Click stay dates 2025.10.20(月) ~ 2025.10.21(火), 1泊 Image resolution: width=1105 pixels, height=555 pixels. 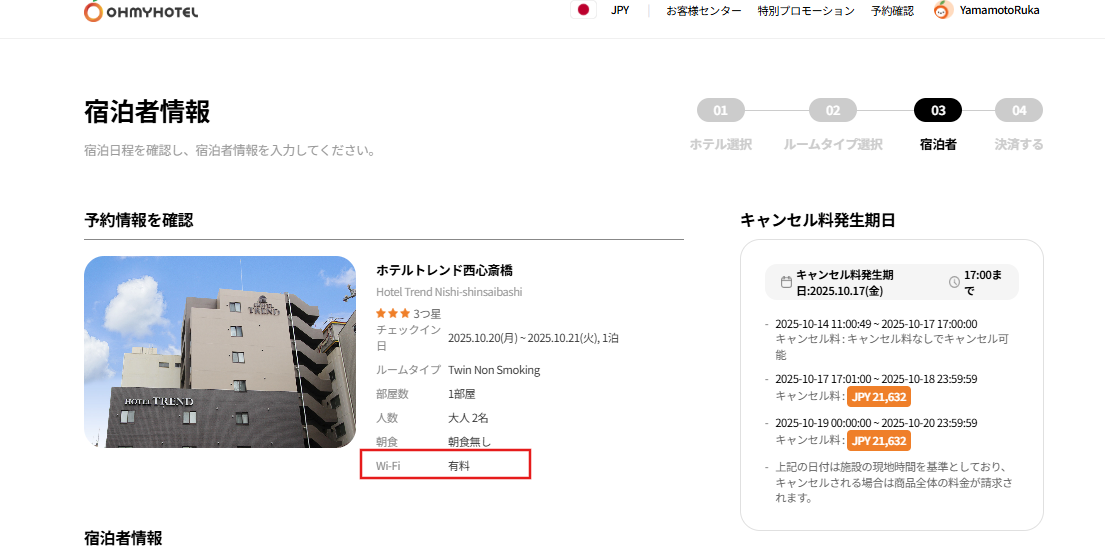point(533,338)
